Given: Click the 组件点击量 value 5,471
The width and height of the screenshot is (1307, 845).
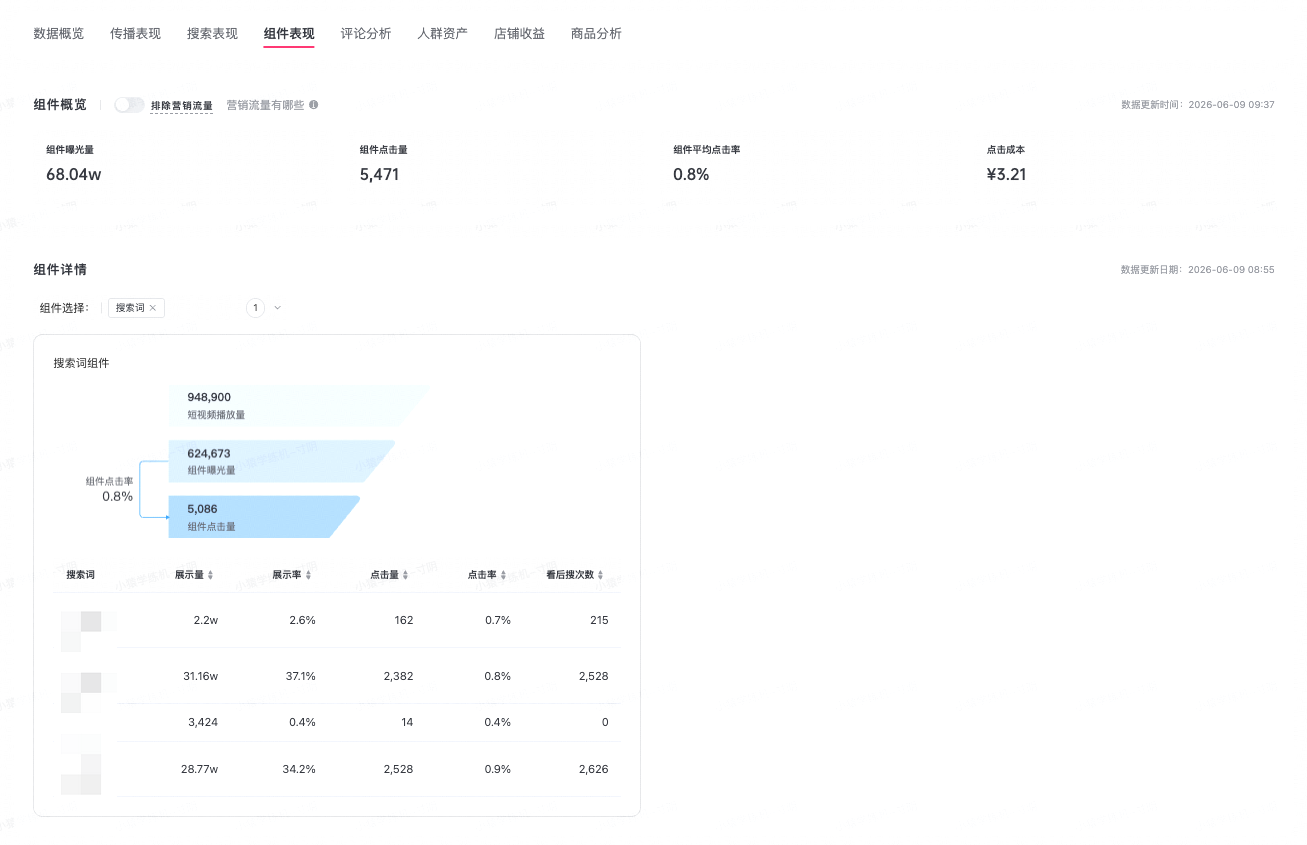Looking at the screenshot, I should pos(380,174).
